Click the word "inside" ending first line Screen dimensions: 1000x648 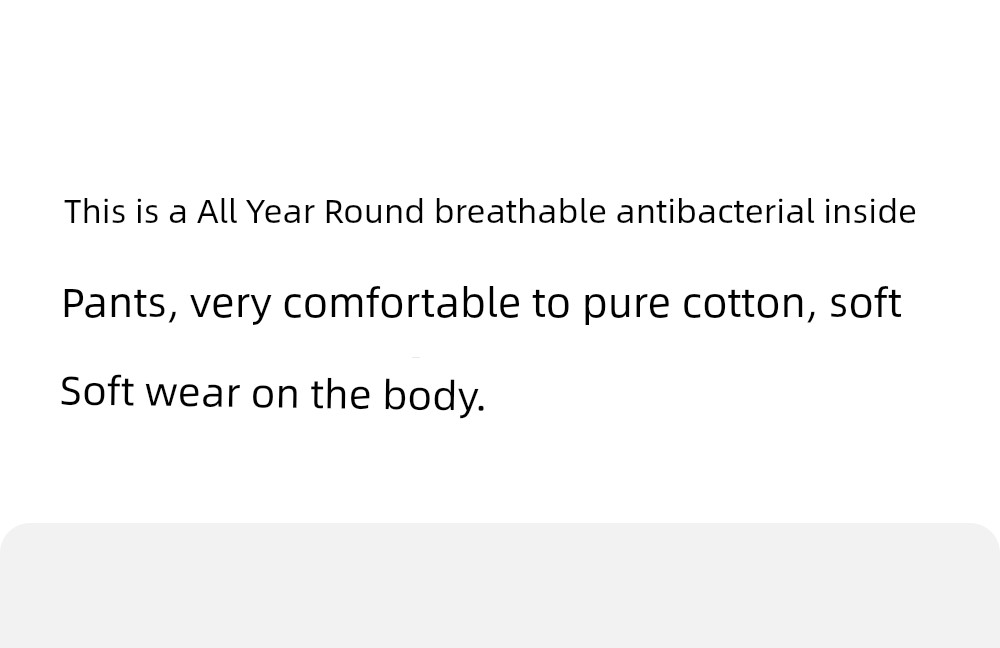870,211
